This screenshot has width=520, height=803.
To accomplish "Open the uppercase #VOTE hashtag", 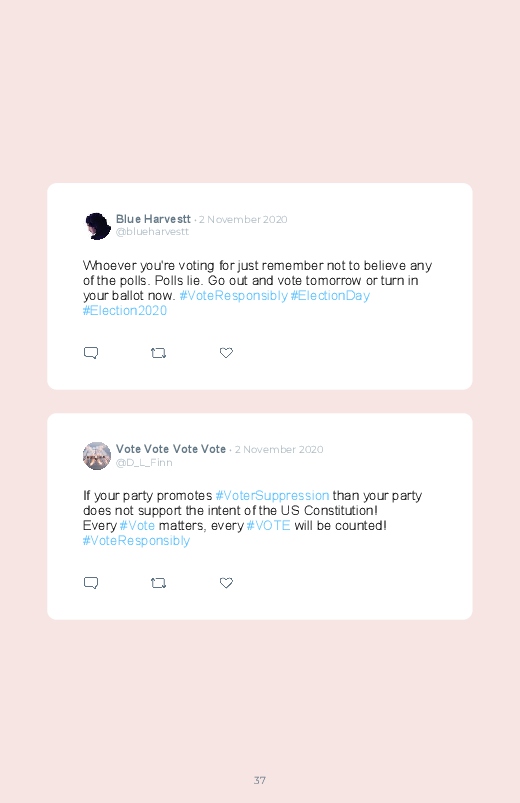I will [268, 525].
